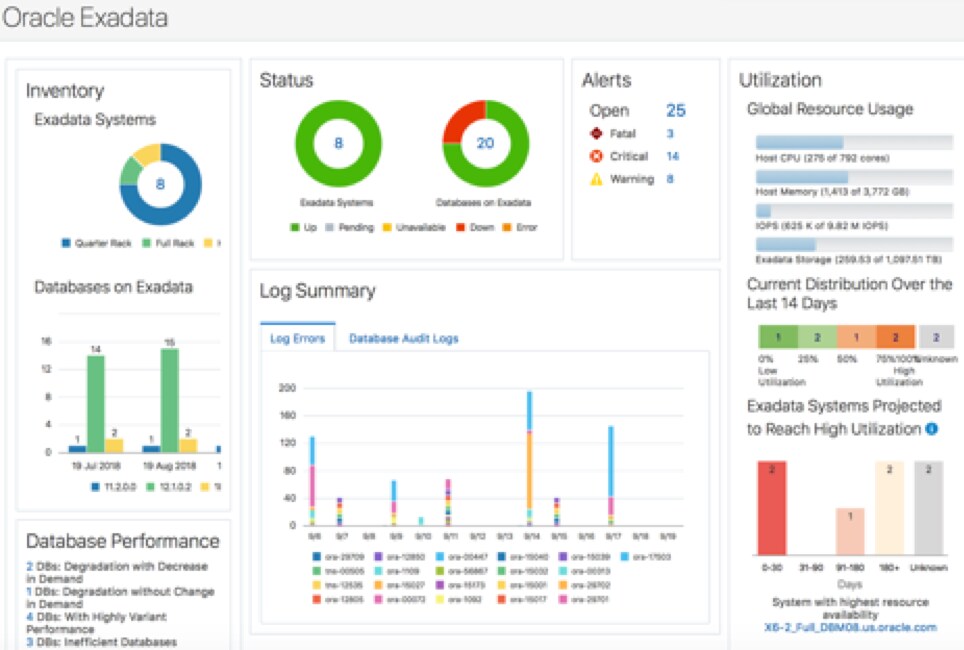Click the Warning alert triangle icon
Viewport: 964px width, 650px height.
596,179
